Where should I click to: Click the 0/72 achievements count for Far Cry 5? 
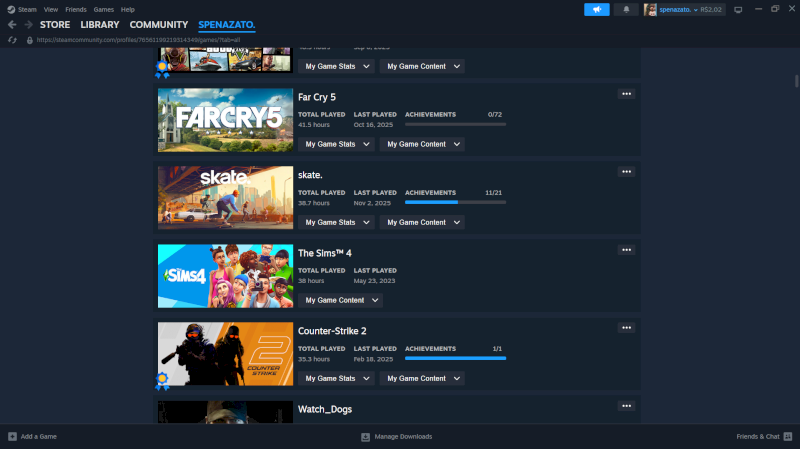[495, 114]
